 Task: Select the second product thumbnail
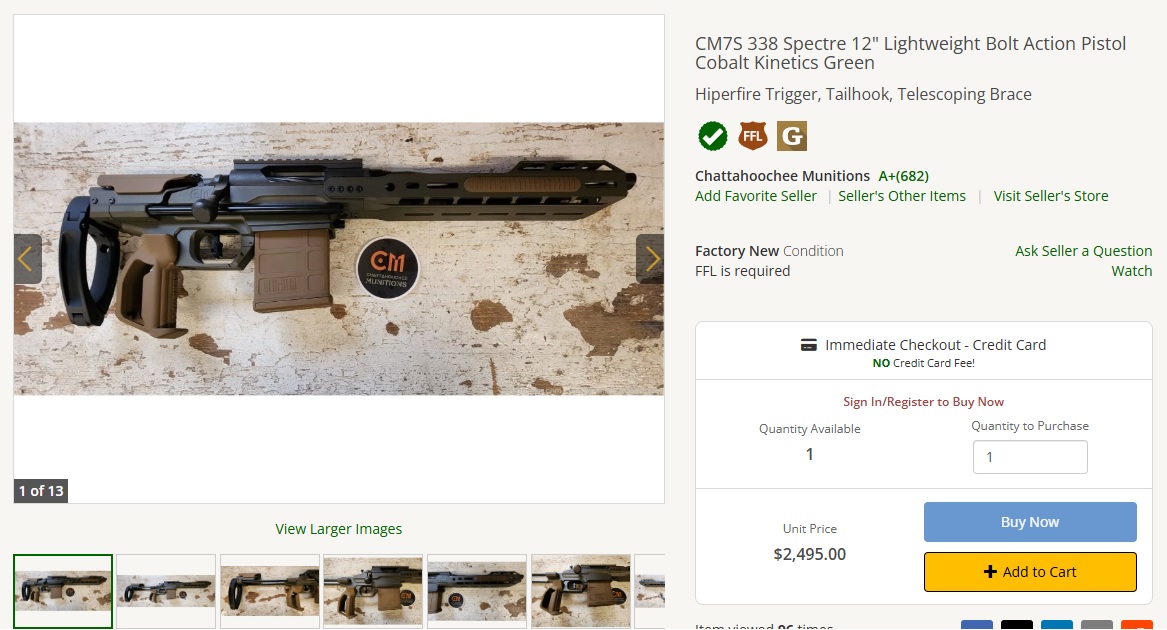click(166, 591)
